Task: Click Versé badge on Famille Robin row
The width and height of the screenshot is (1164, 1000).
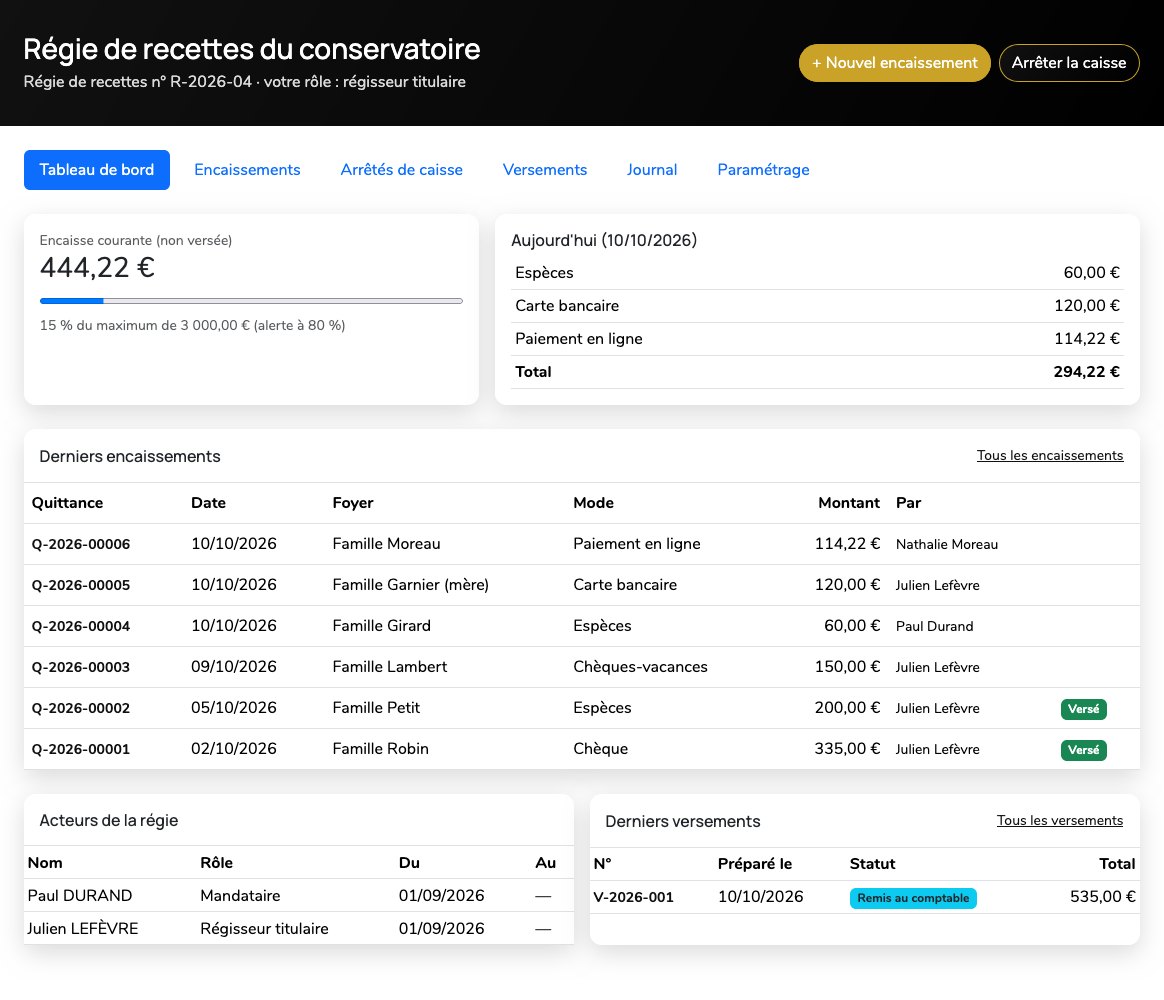Action: 1083,750
